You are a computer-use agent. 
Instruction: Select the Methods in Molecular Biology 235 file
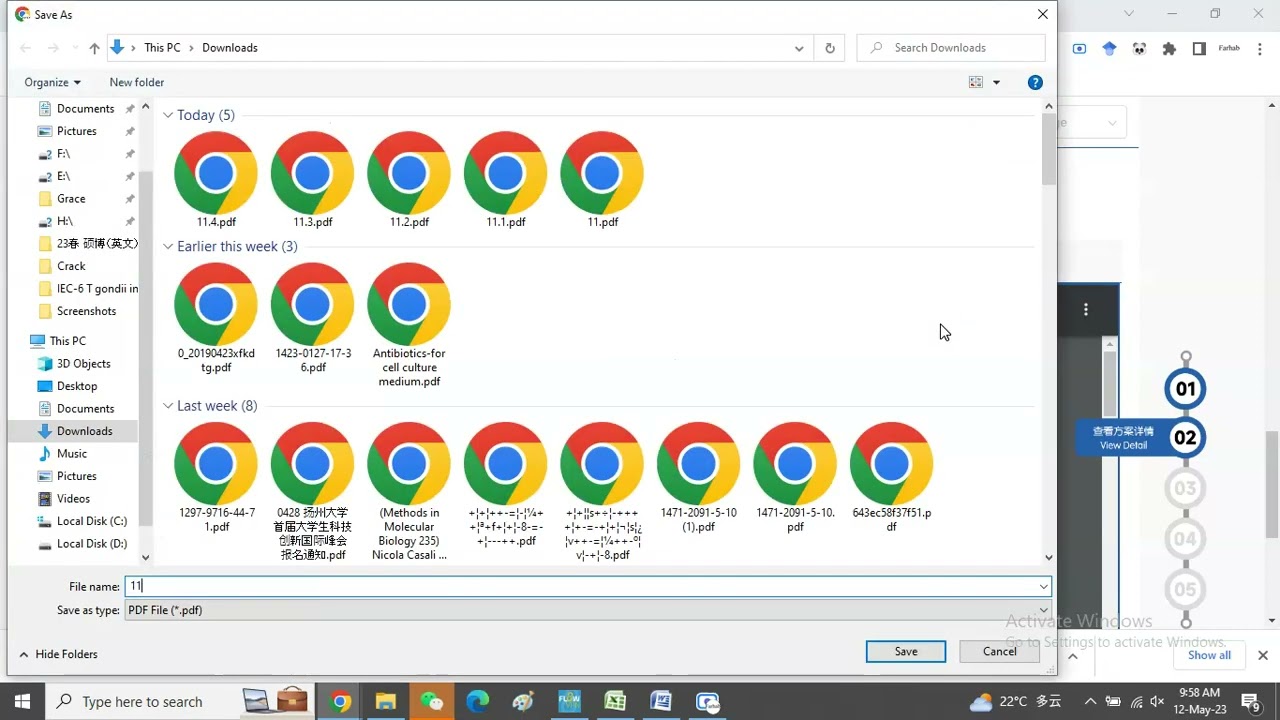point(409,491)
